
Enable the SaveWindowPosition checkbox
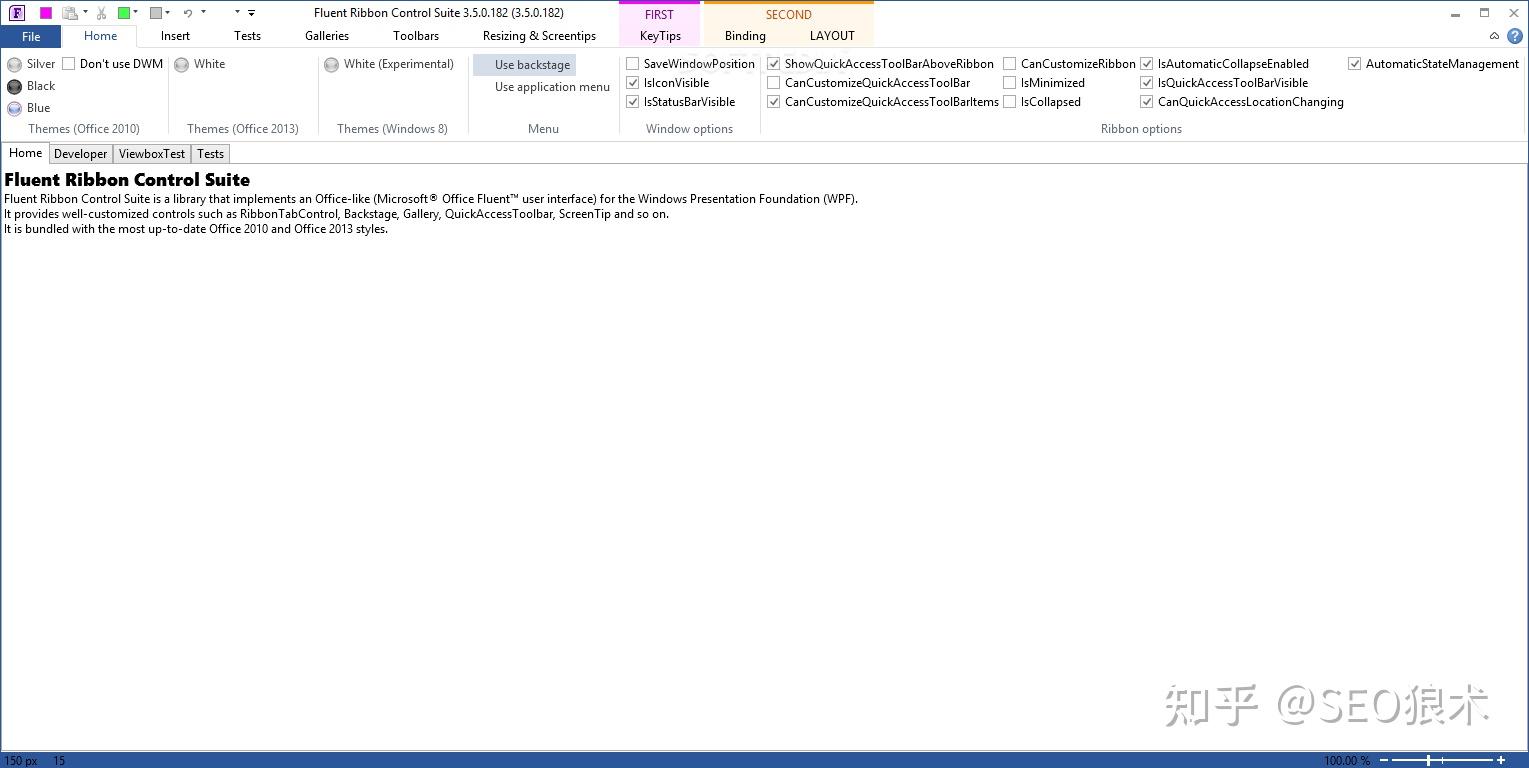click(x=632, y=63)
